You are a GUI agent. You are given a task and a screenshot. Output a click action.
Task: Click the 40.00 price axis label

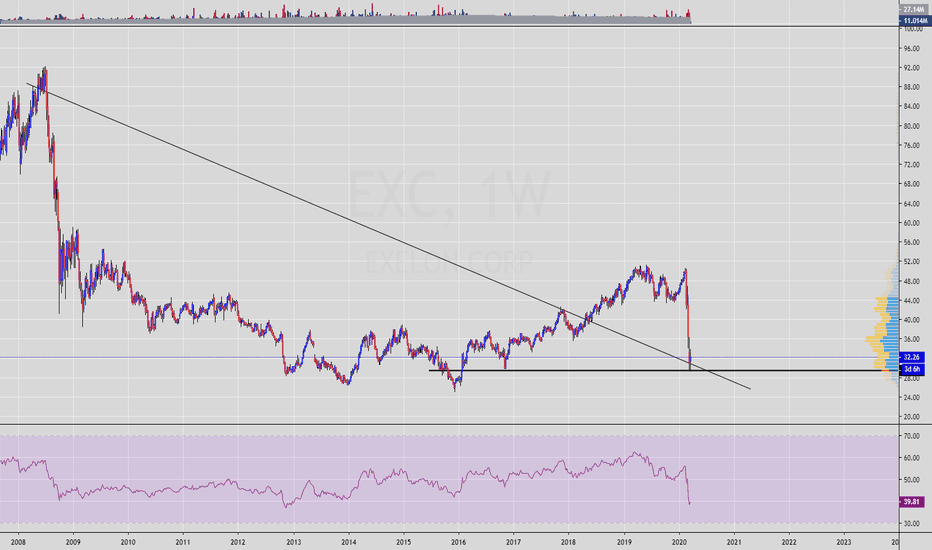click(x=912, y=320)
